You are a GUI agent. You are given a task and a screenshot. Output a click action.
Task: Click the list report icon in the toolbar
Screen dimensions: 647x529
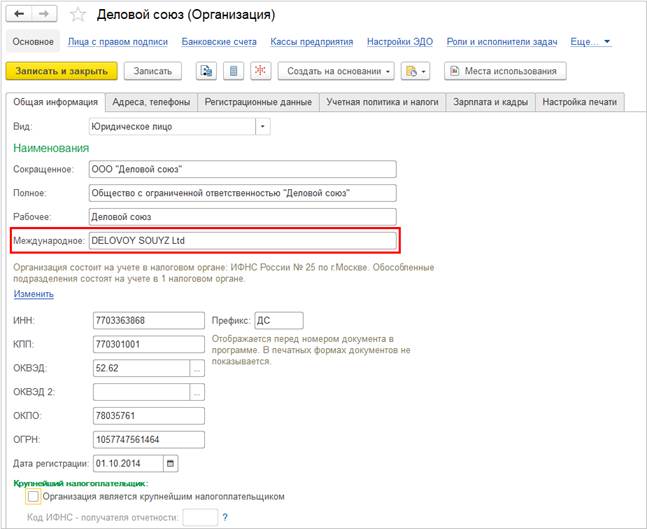[234, 71]
